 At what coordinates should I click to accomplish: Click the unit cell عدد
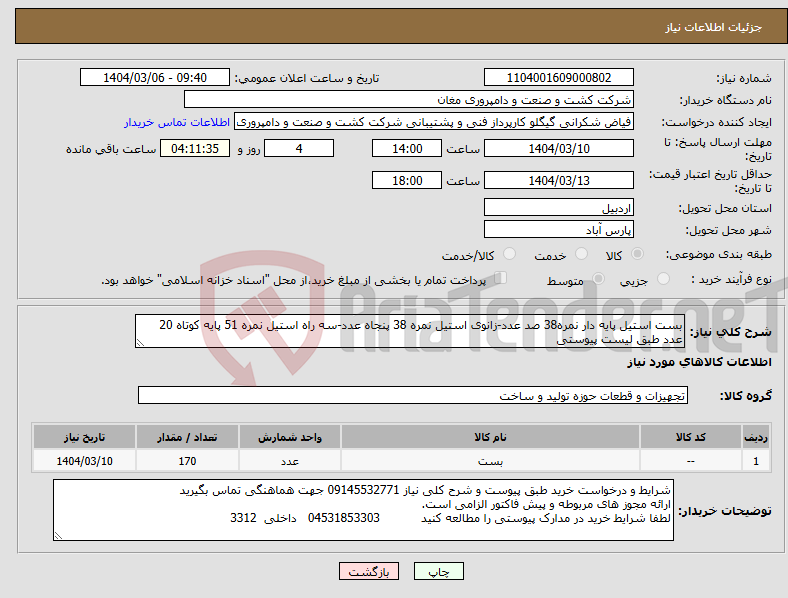pos(290,461)
